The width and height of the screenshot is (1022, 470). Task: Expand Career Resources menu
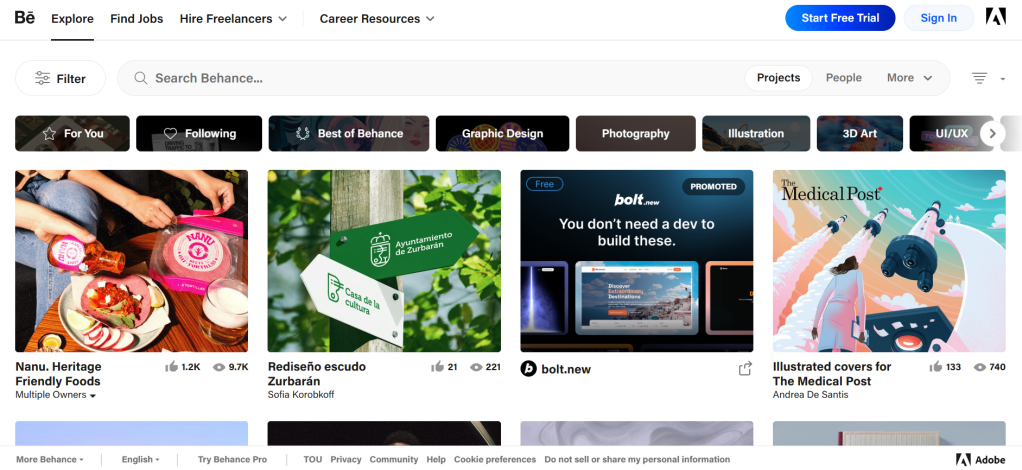pos(377,18)
